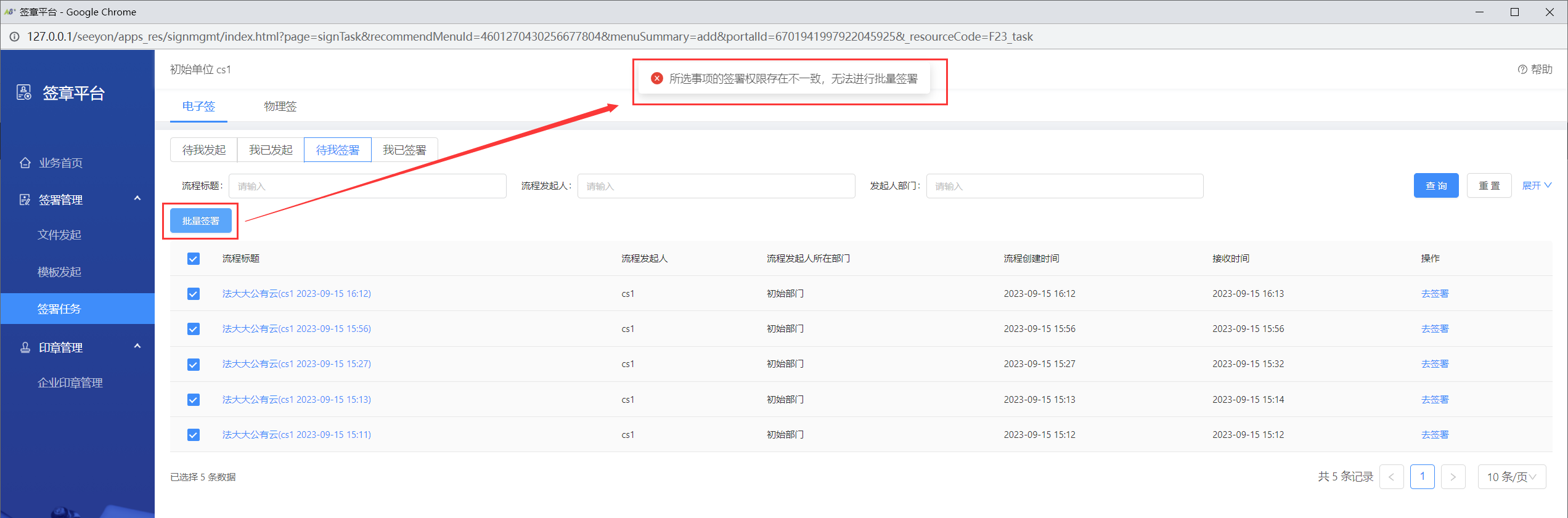Uncheck the row created 2023-09-15 16:12
The height and width of the screenshot is (518, 1568).
coord(194,294)
